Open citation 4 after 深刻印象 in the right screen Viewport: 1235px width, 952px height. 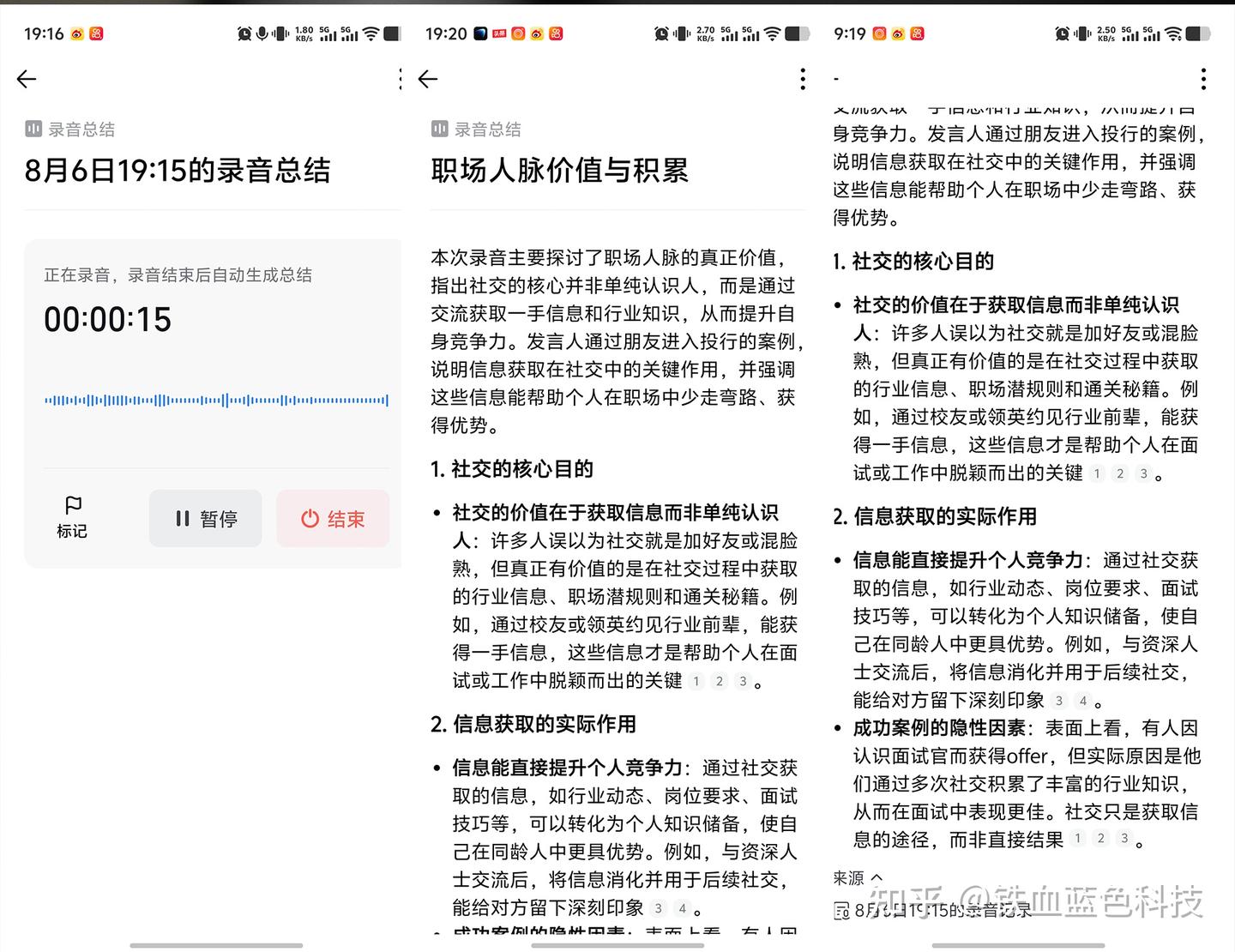click(1083, 701)
